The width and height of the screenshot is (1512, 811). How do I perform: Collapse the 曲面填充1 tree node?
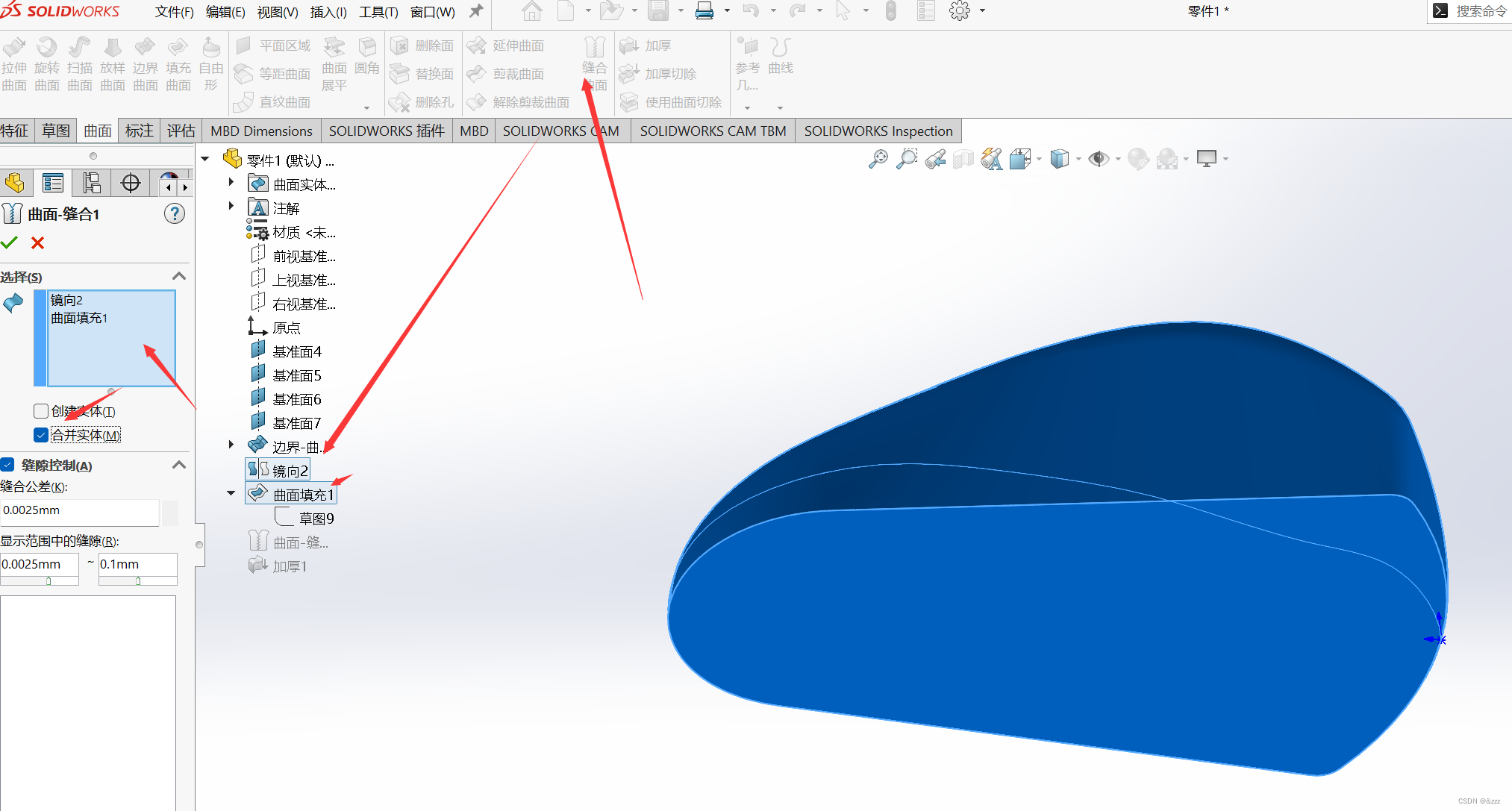click(231, 493)
